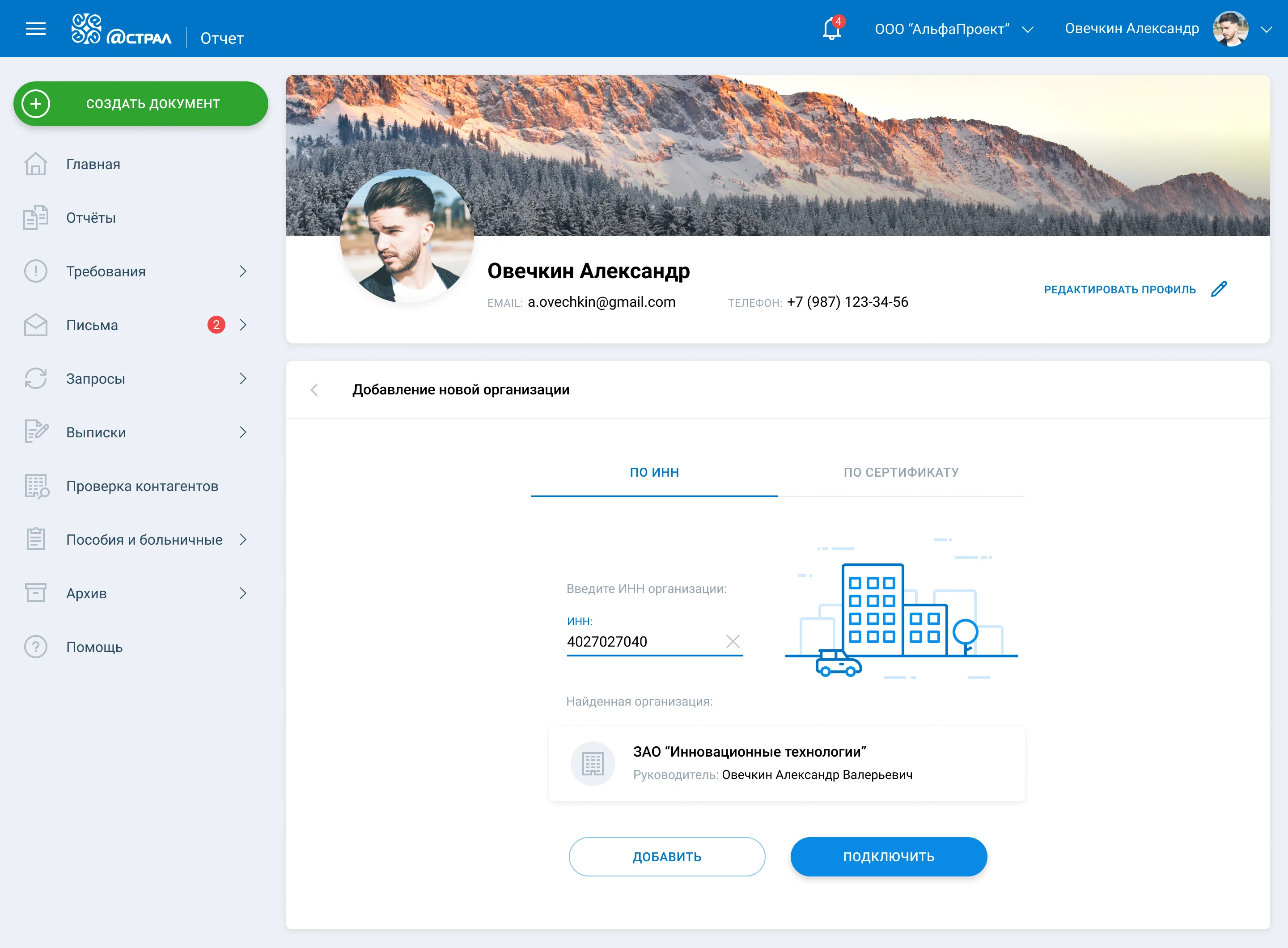Click the Главная home icon
Image resolution: width=1288 pixels, height=948 pixels.
click(x=36, y=164)
